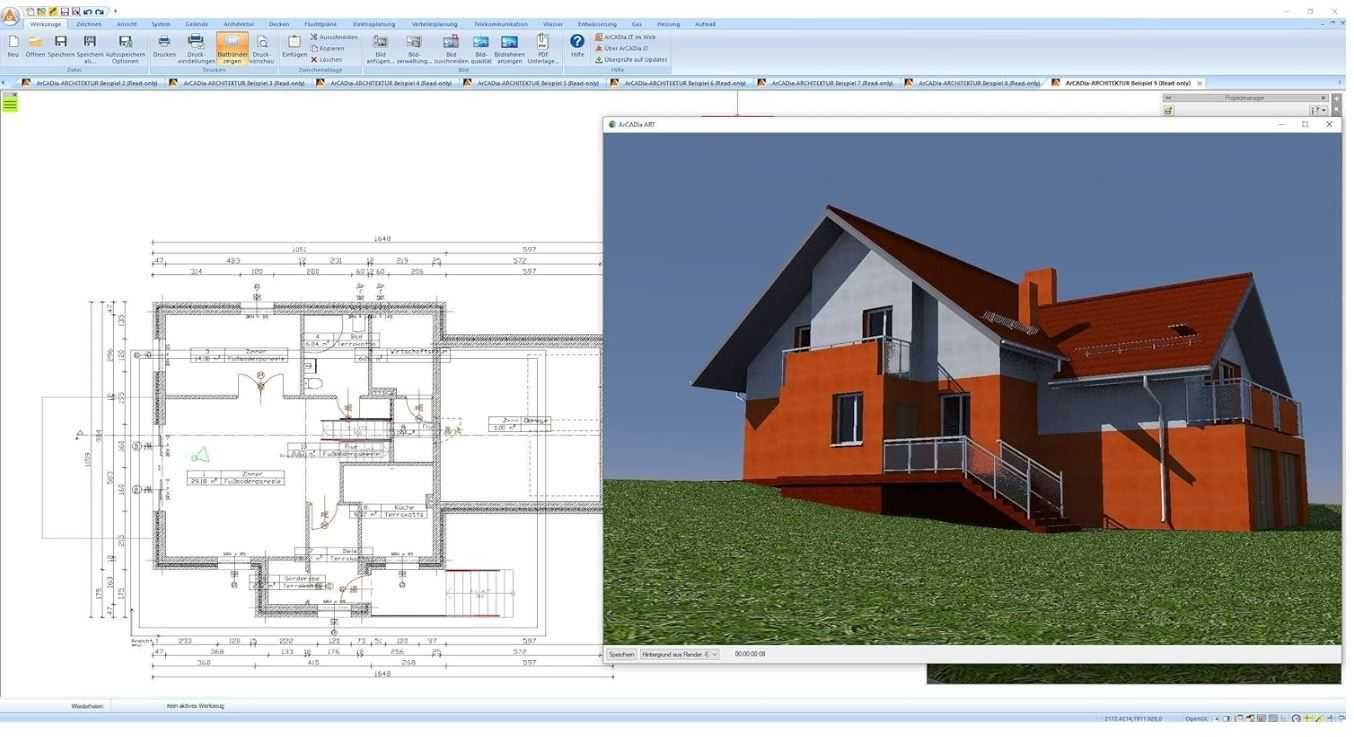This screenshot has height=737, width=1354.
Task: Open the Zeichnen ribbon tab
Action: (x=89, y=24)
